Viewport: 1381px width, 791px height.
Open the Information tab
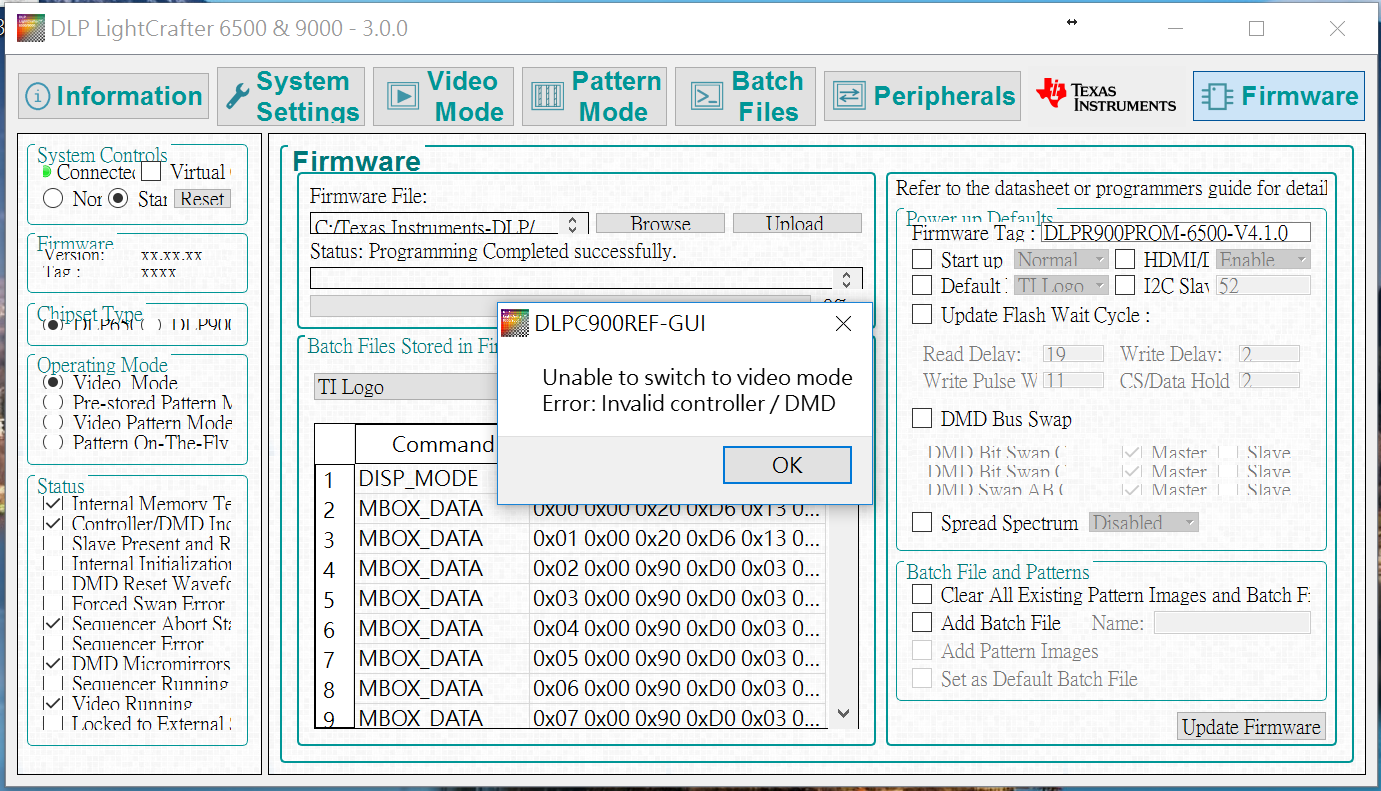tap(114, 96)
